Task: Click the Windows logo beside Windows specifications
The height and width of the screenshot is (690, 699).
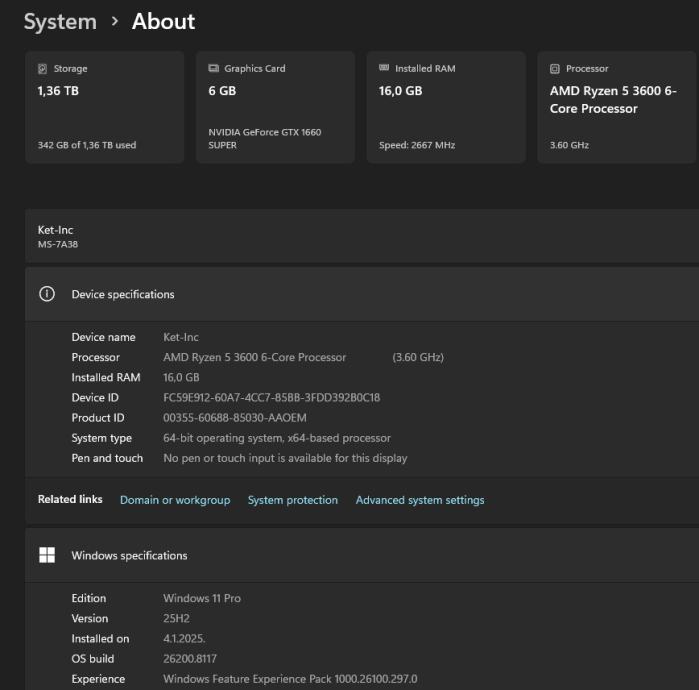Action: click(46, 555)
